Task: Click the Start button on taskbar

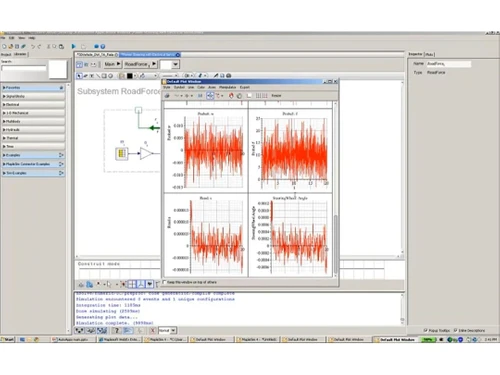Action: 8,340
